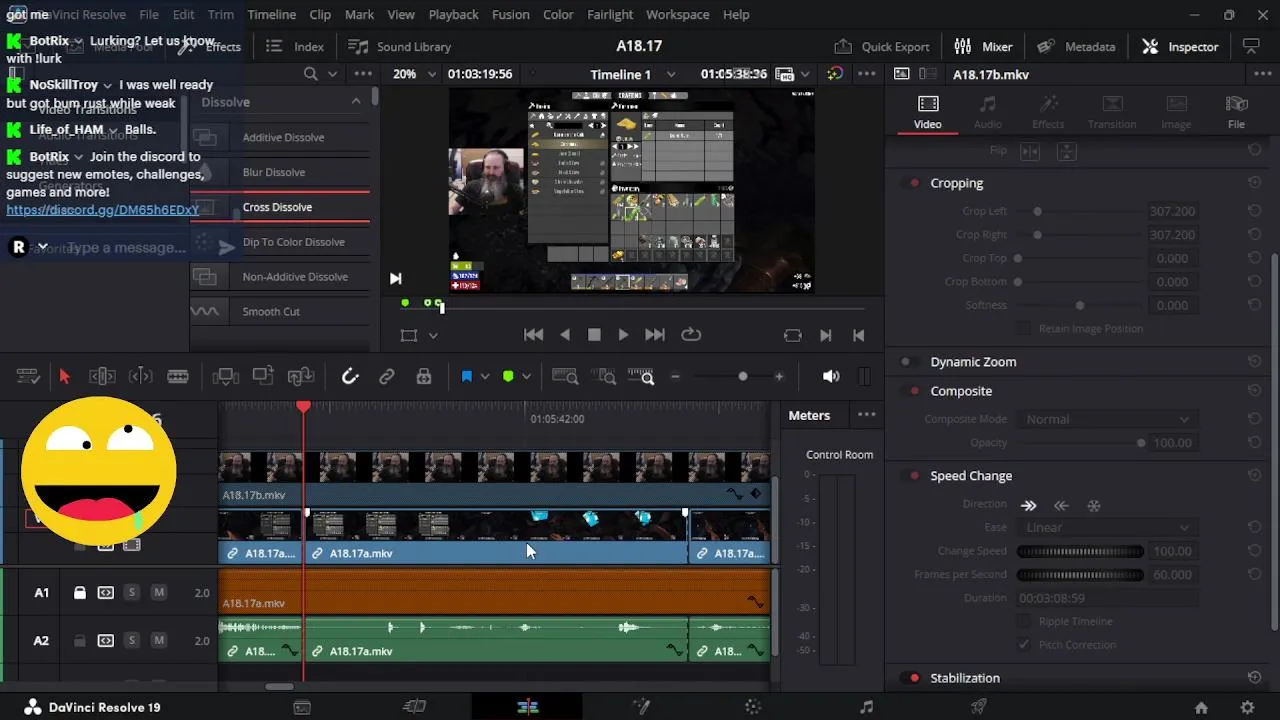The width and height of the screenshot is (1280, 720).
Task: Open the Fusion menu
Action: coord(511,14)
